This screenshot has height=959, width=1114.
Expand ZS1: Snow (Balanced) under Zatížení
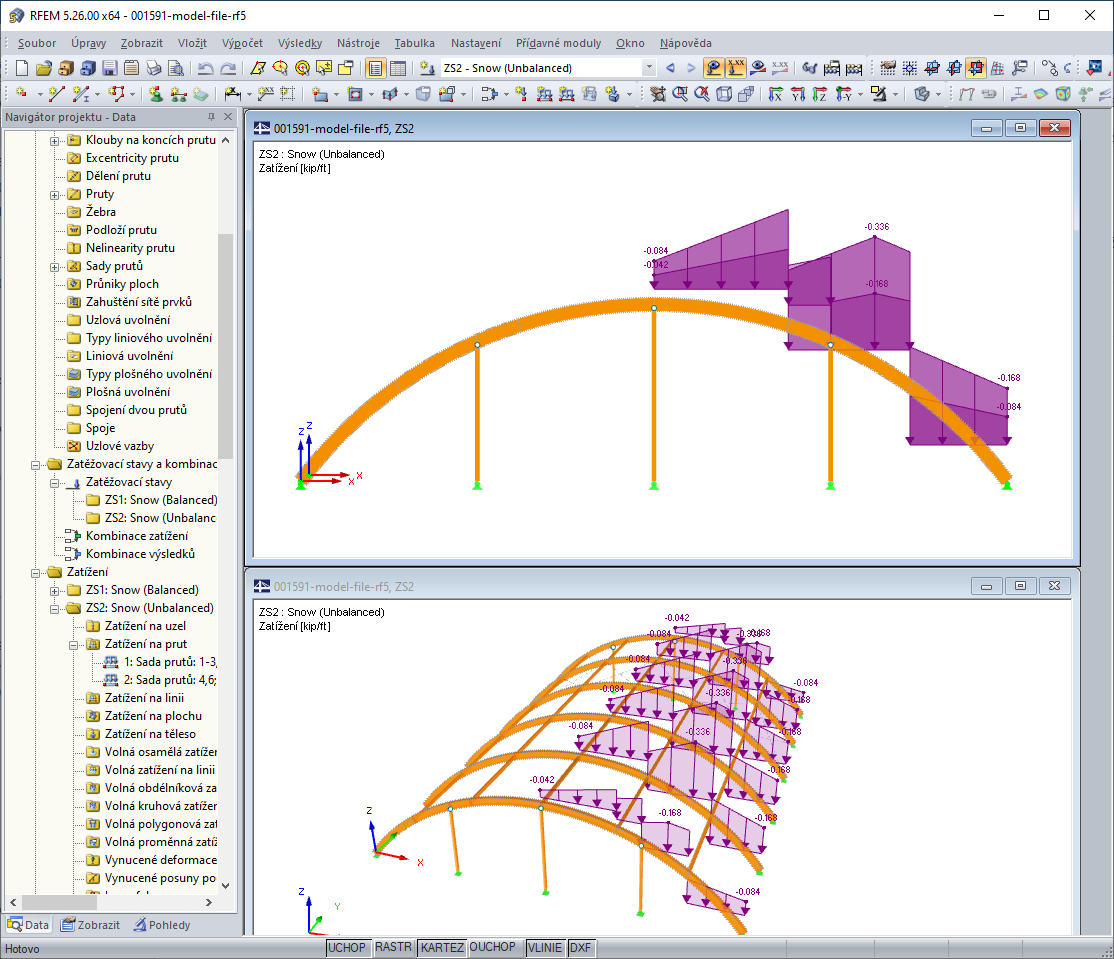54,591
